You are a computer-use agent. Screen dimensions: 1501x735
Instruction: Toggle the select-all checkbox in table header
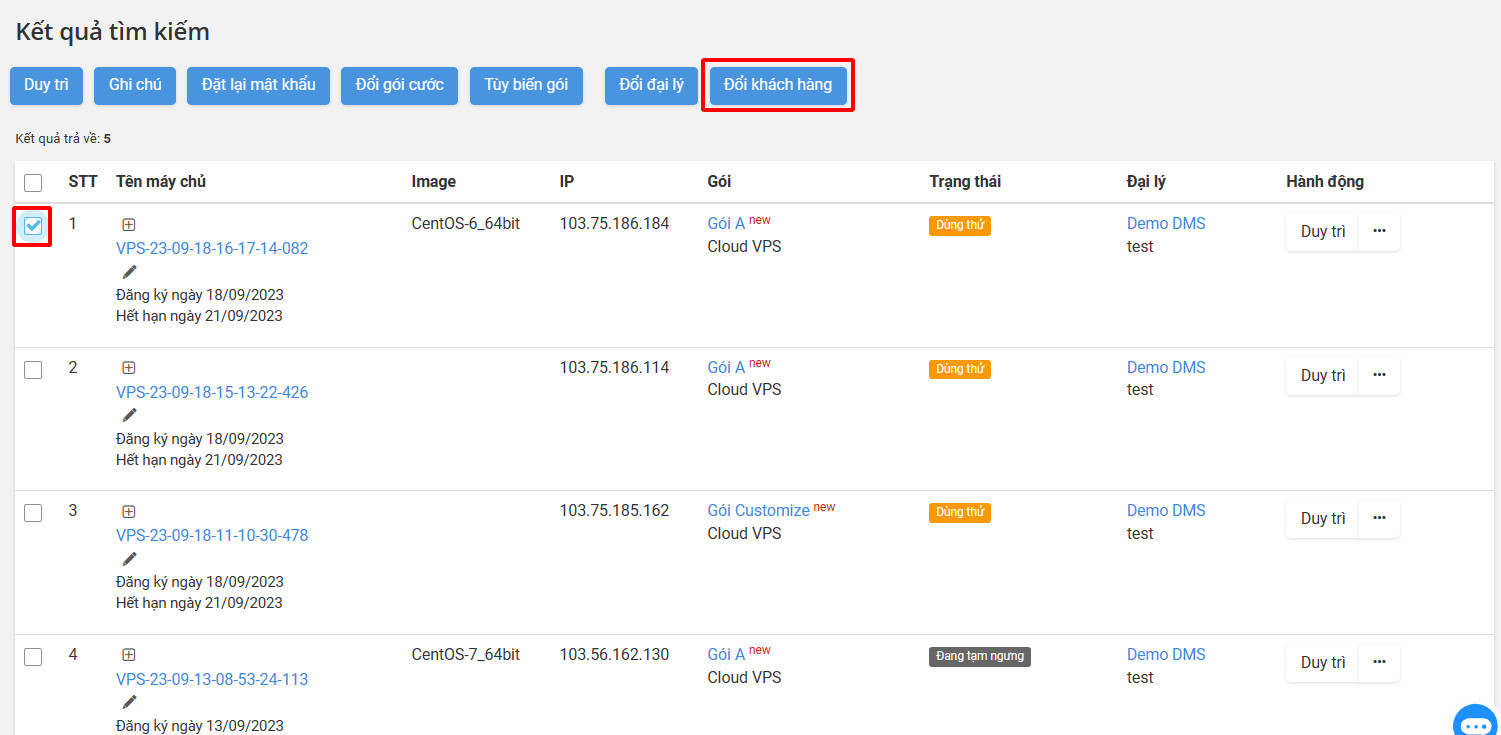pos(33,183)
